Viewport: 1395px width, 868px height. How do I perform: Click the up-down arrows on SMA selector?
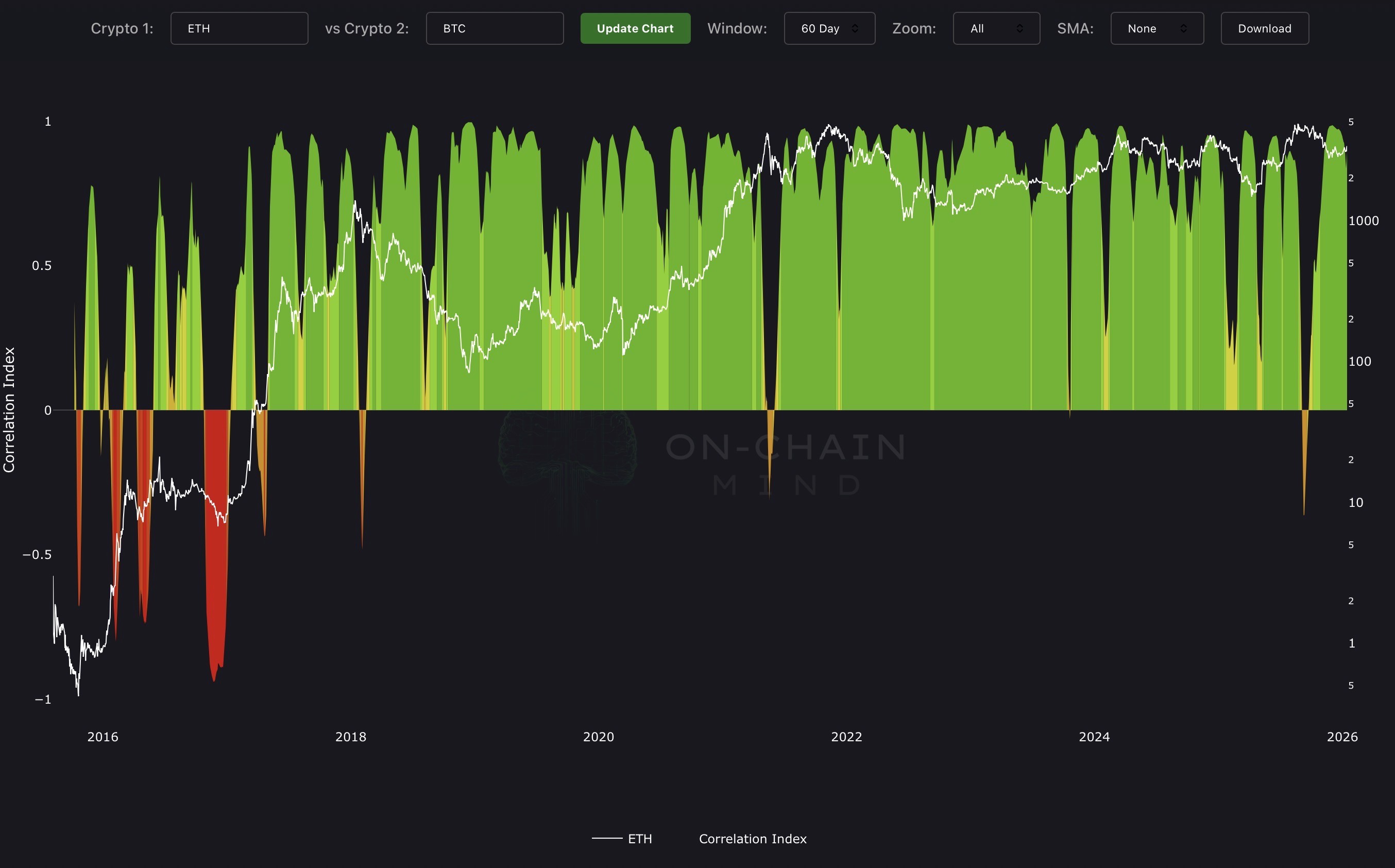pos(1183,28)
